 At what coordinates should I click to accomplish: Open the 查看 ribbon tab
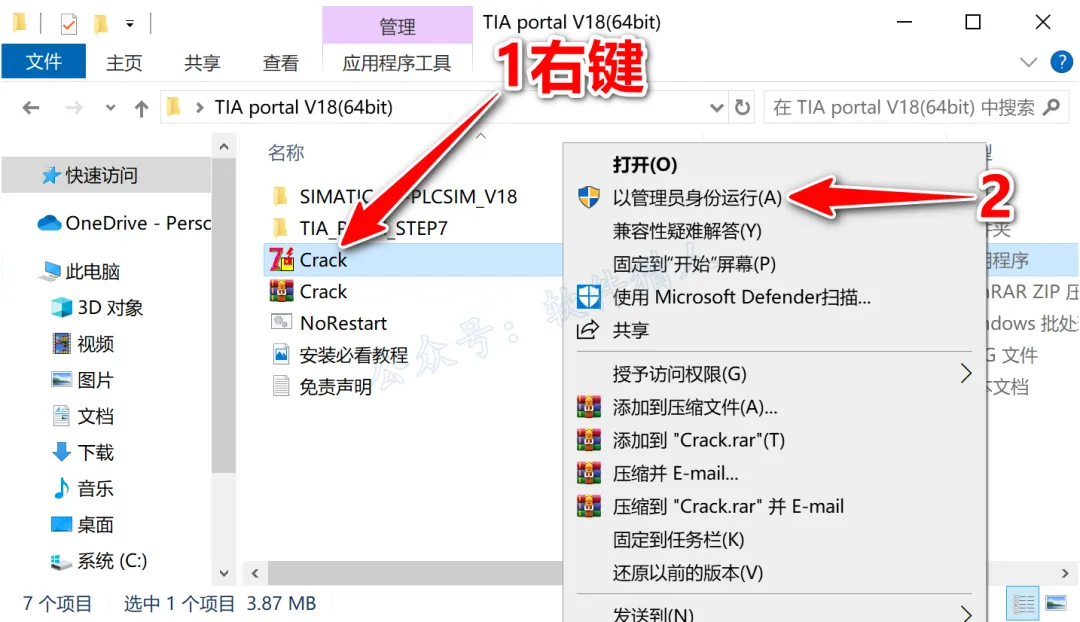pyautogui.click(x=280, y=63)
